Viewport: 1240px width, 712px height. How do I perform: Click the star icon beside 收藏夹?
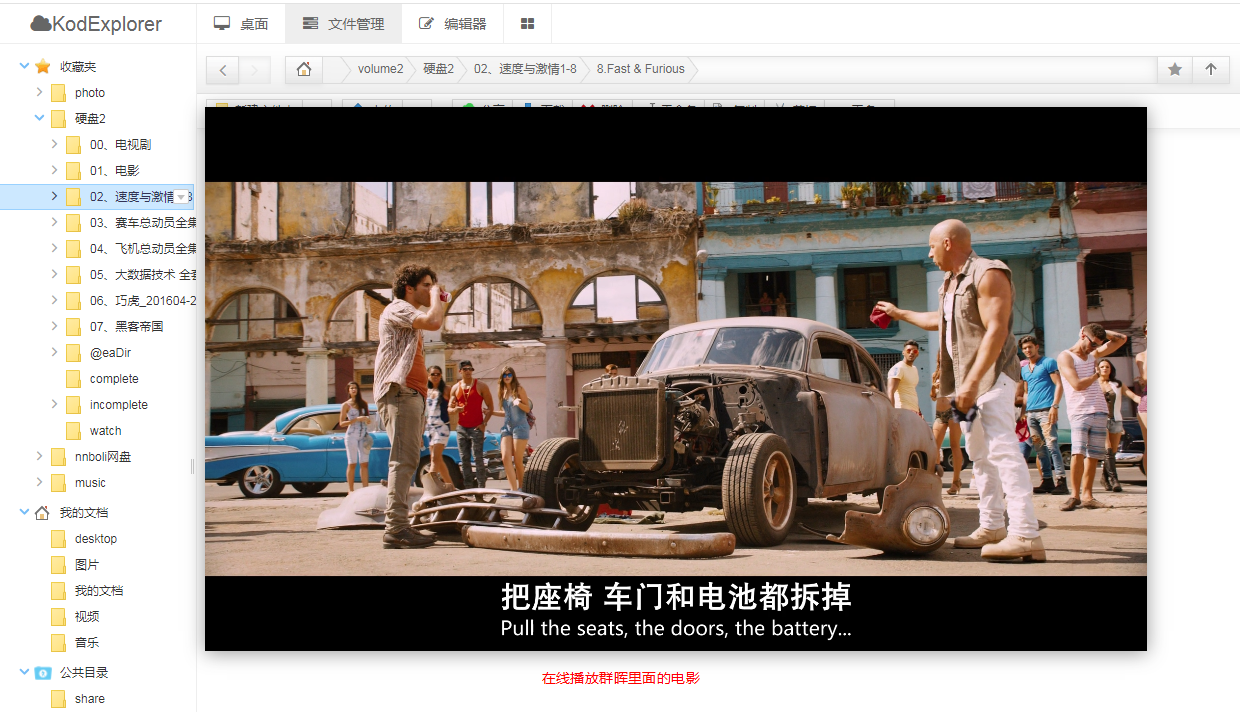tap(43, 66)
